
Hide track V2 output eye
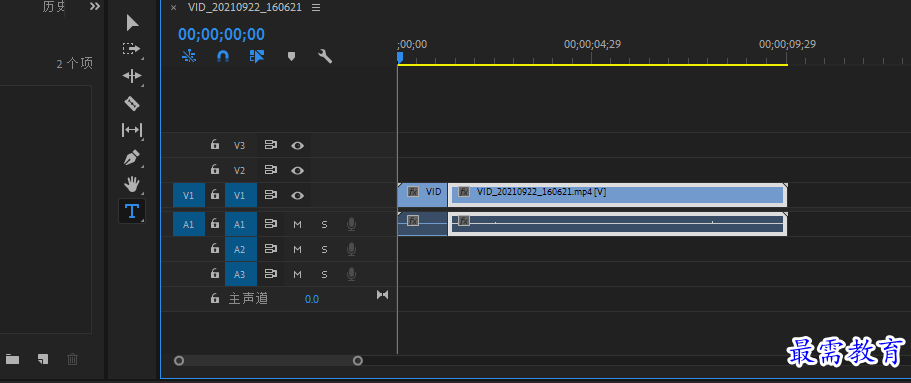297,170
